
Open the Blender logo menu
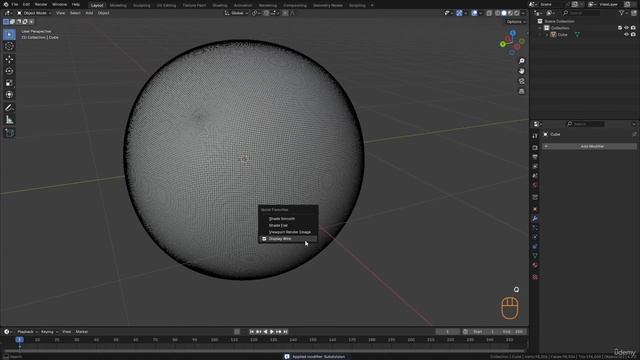5,4
